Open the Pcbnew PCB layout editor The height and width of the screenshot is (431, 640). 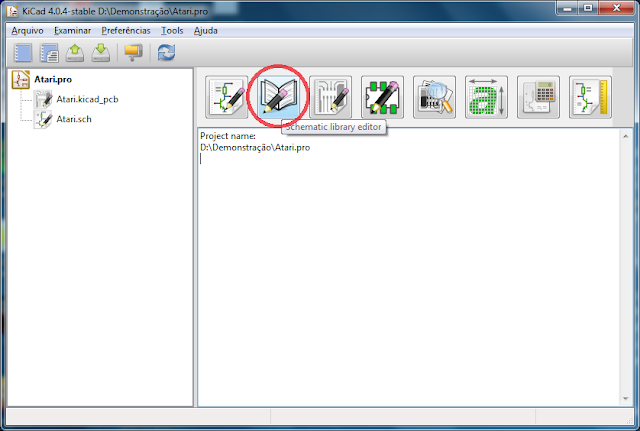coord(331,97)
